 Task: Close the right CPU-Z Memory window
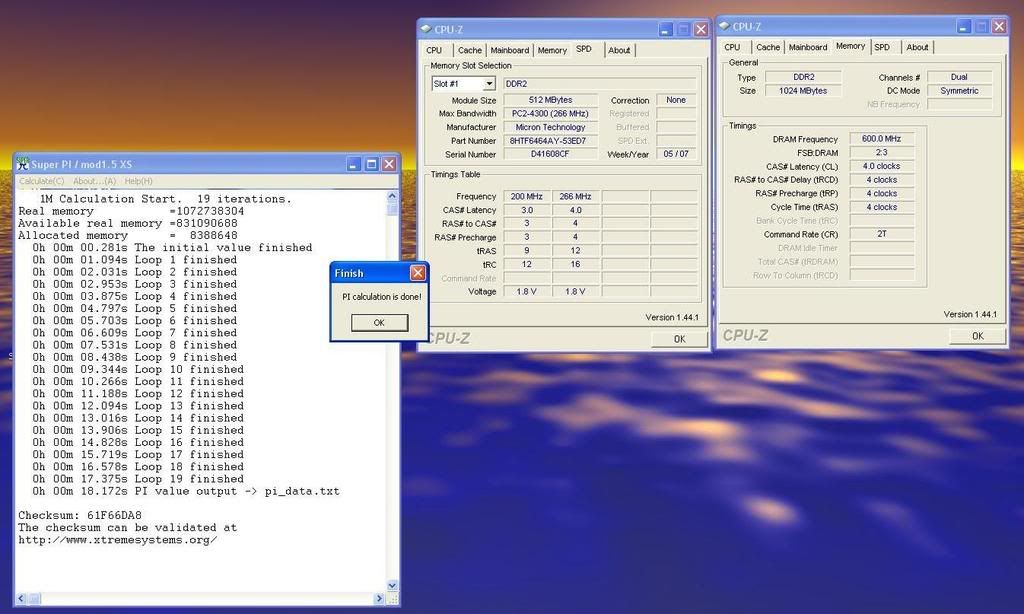(x=998, y=27)
